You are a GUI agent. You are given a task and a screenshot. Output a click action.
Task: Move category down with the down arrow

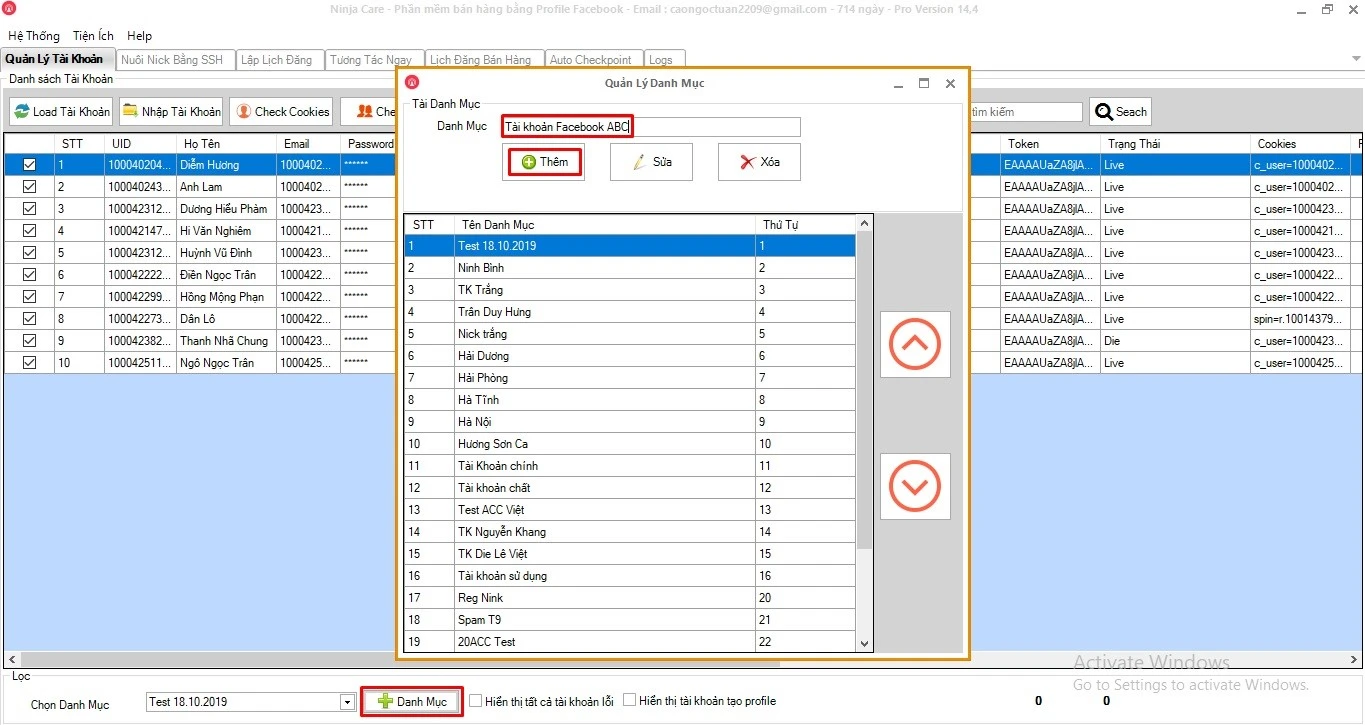tap(915, 486)
